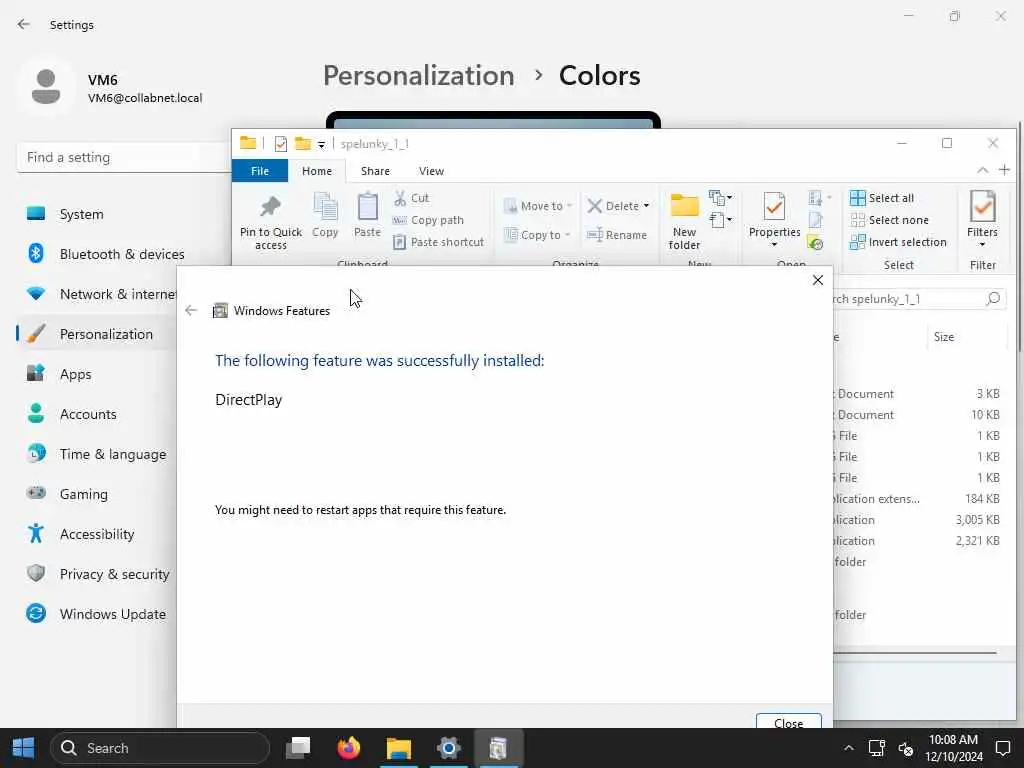Close the Windows Features dialog with X

(818, 280)
